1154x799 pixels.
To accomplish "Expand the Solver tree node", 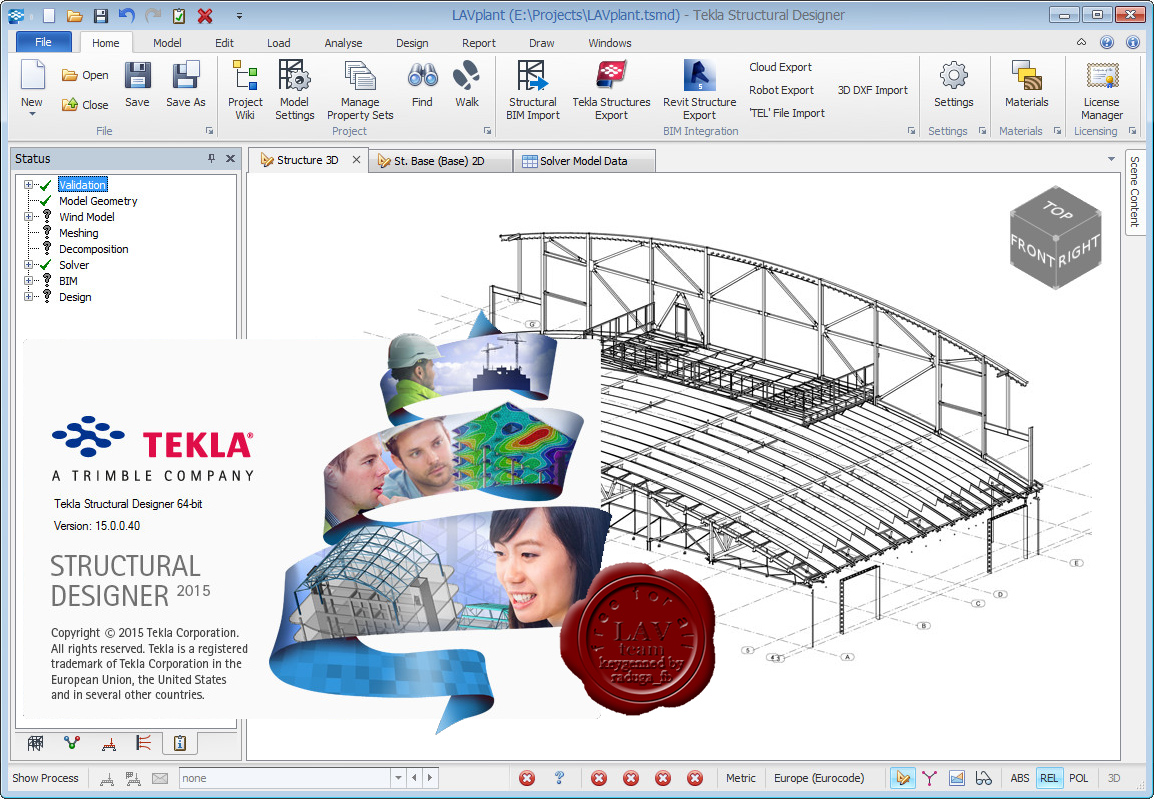I will coord(29,265).
